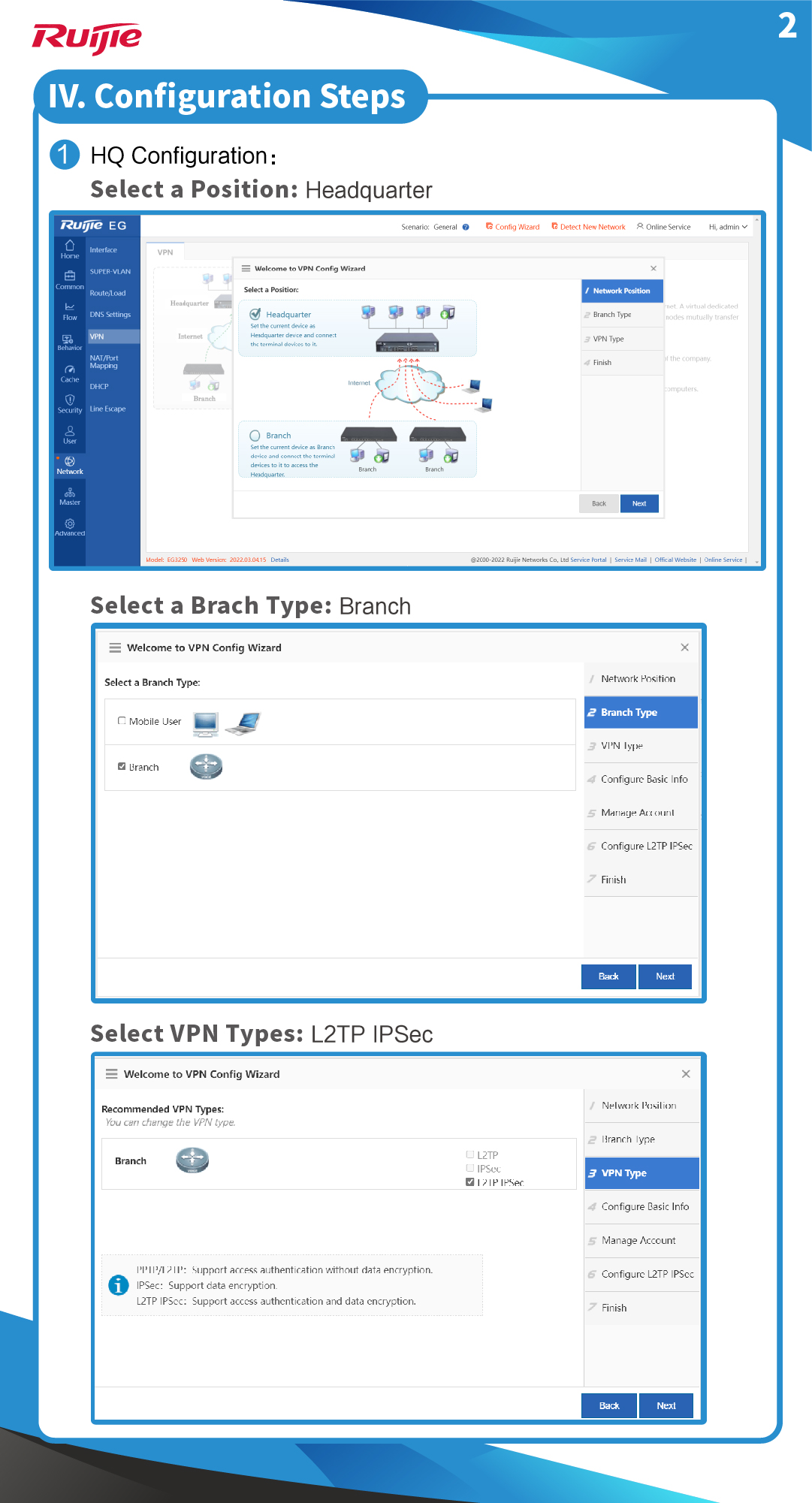Click the menu icon in the Select a Branch Type wizard

coord(115,647)
